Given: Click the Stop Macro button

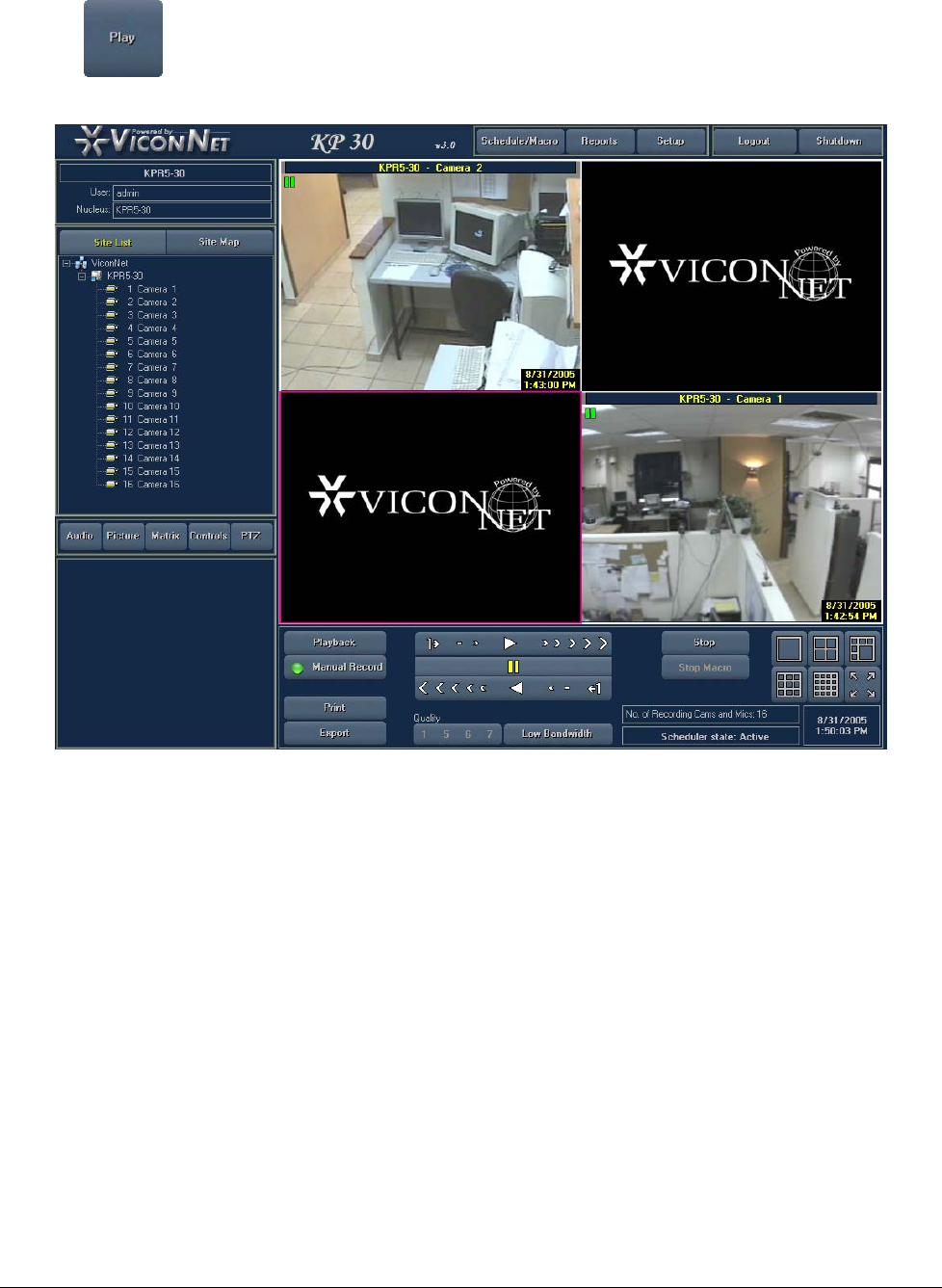Looking at the screenshot, I should point(705,668).
